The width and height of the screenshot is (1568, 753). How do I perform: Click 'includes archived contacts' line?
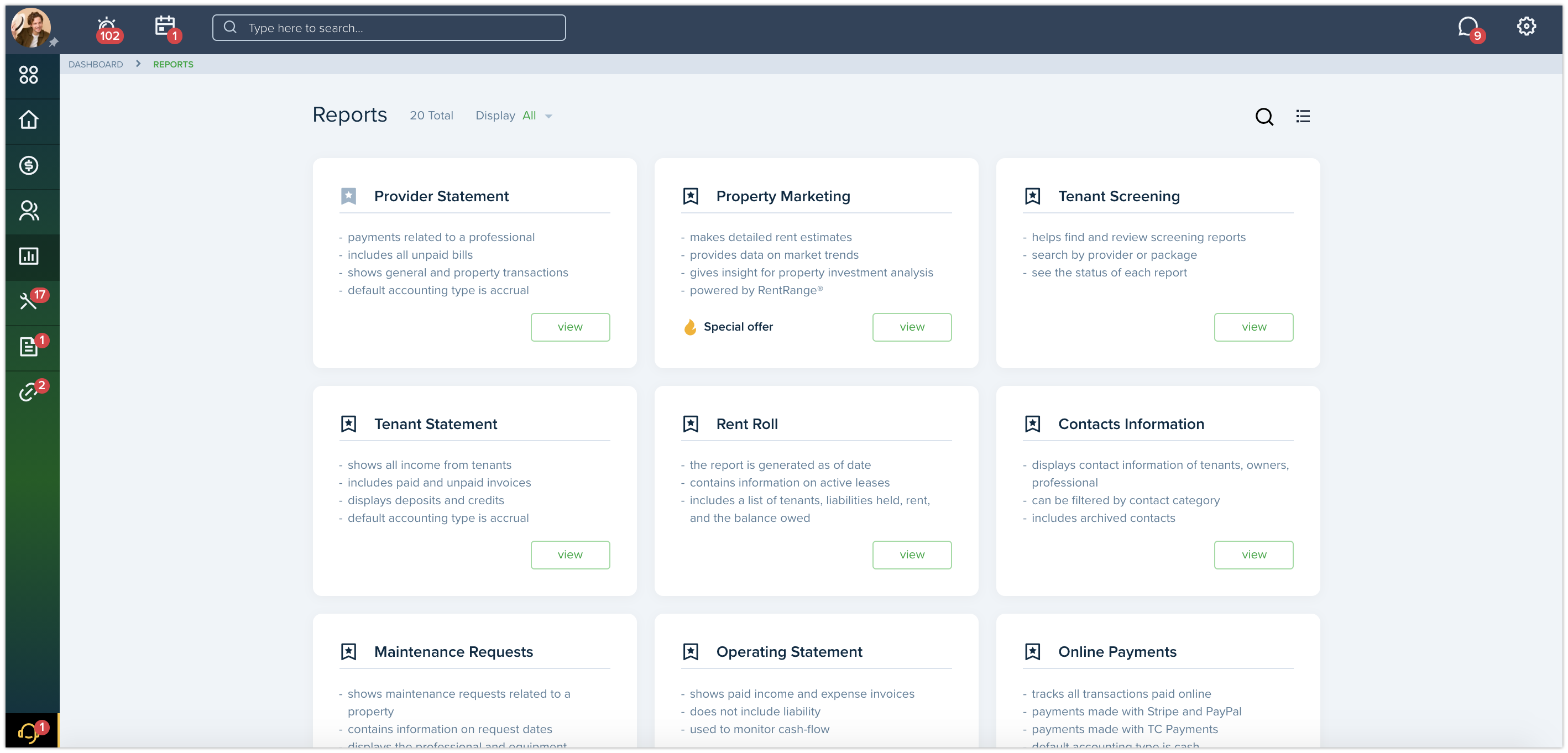(1103, 518)
